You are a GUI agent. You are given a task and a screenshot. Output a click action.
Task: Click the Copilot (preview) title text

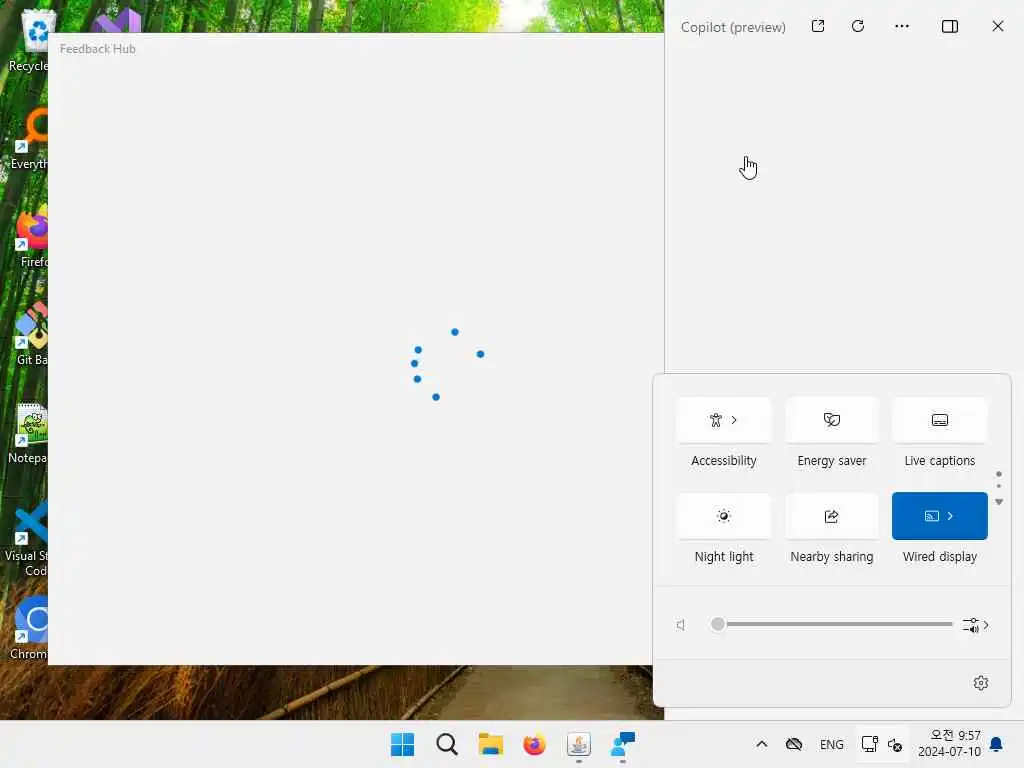coord(733,27)
